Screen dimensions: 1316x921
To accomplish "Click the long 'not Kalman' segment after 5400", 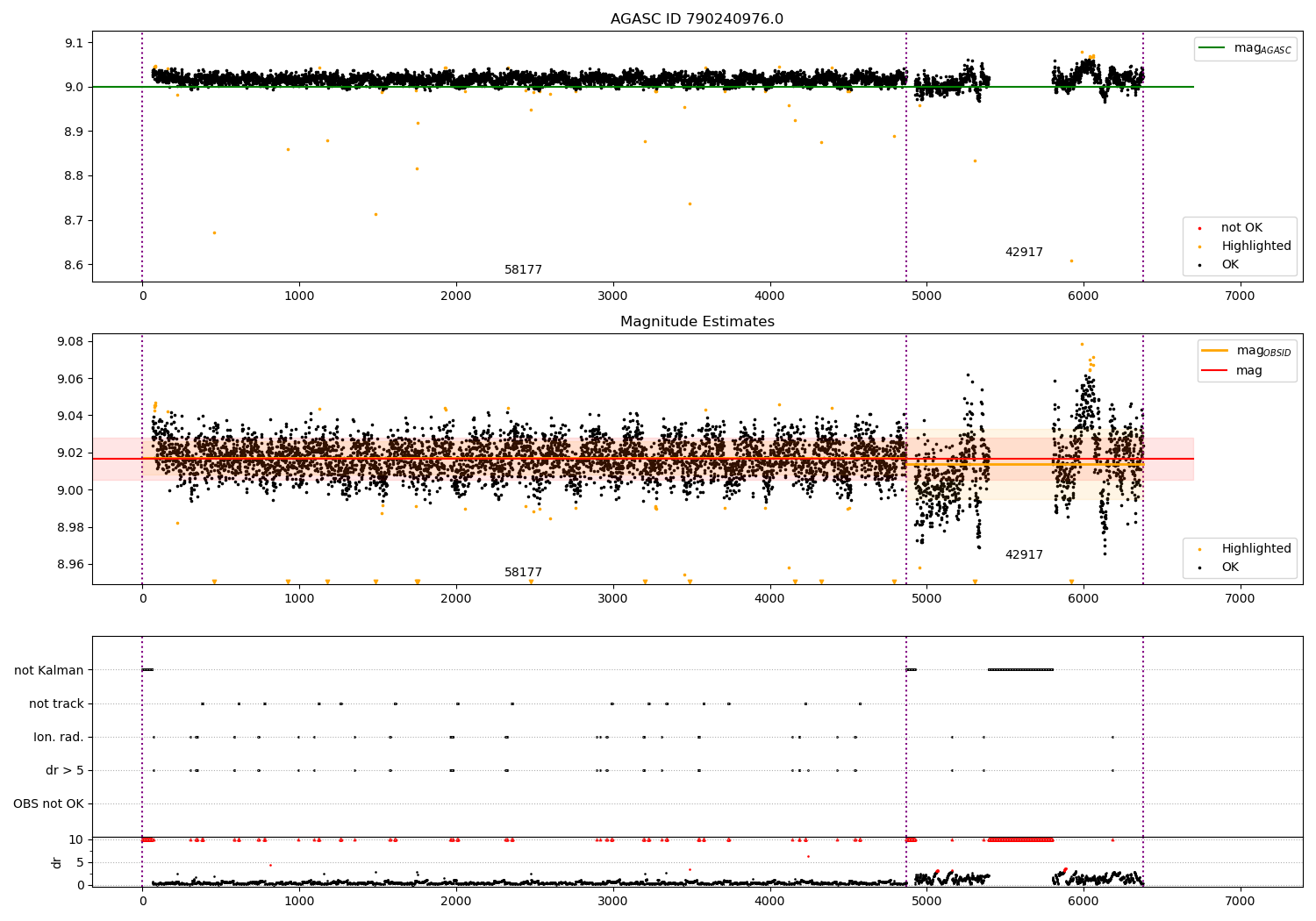I will 1020,670.
